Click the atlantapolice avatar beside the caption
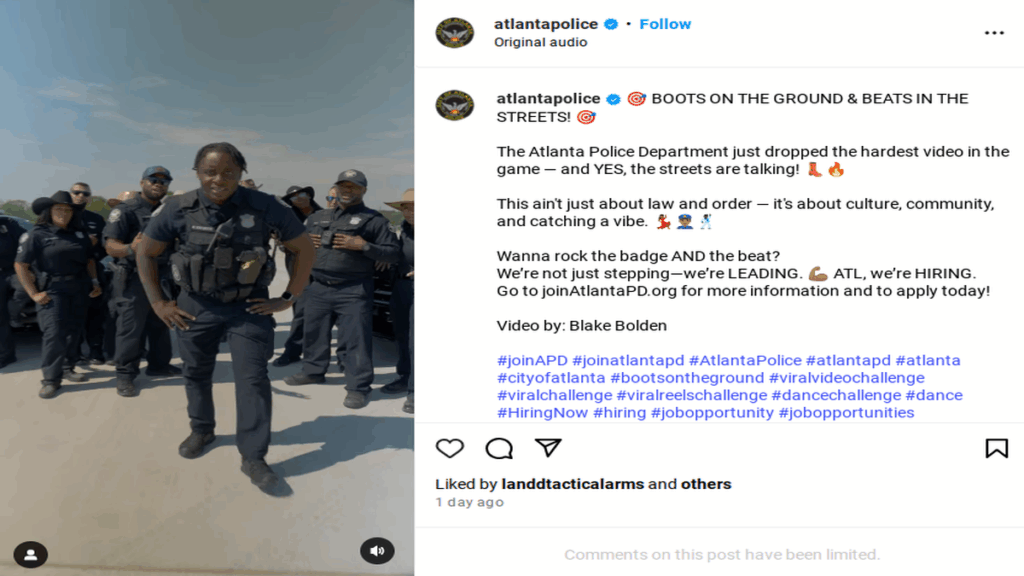 455,105
